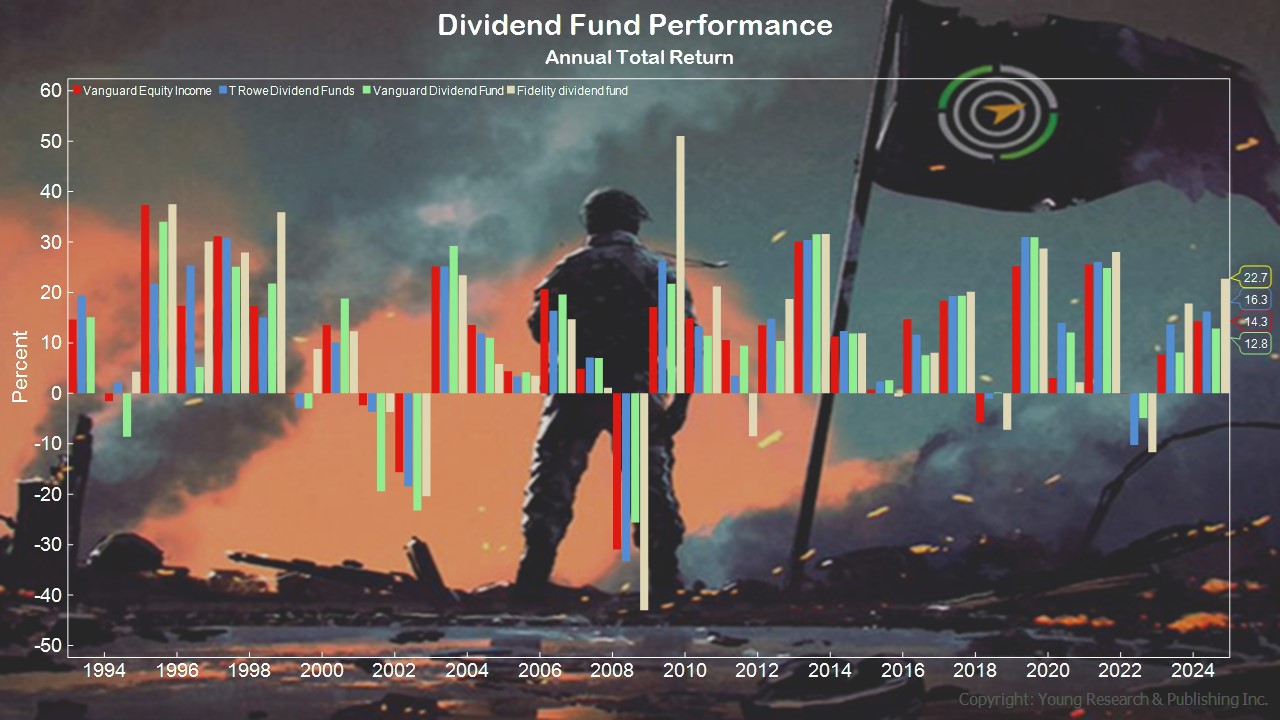The image size is (1280, 720).
Task: Click the red Vanguard Equity Income legend swatch
Action: (76, 91)
